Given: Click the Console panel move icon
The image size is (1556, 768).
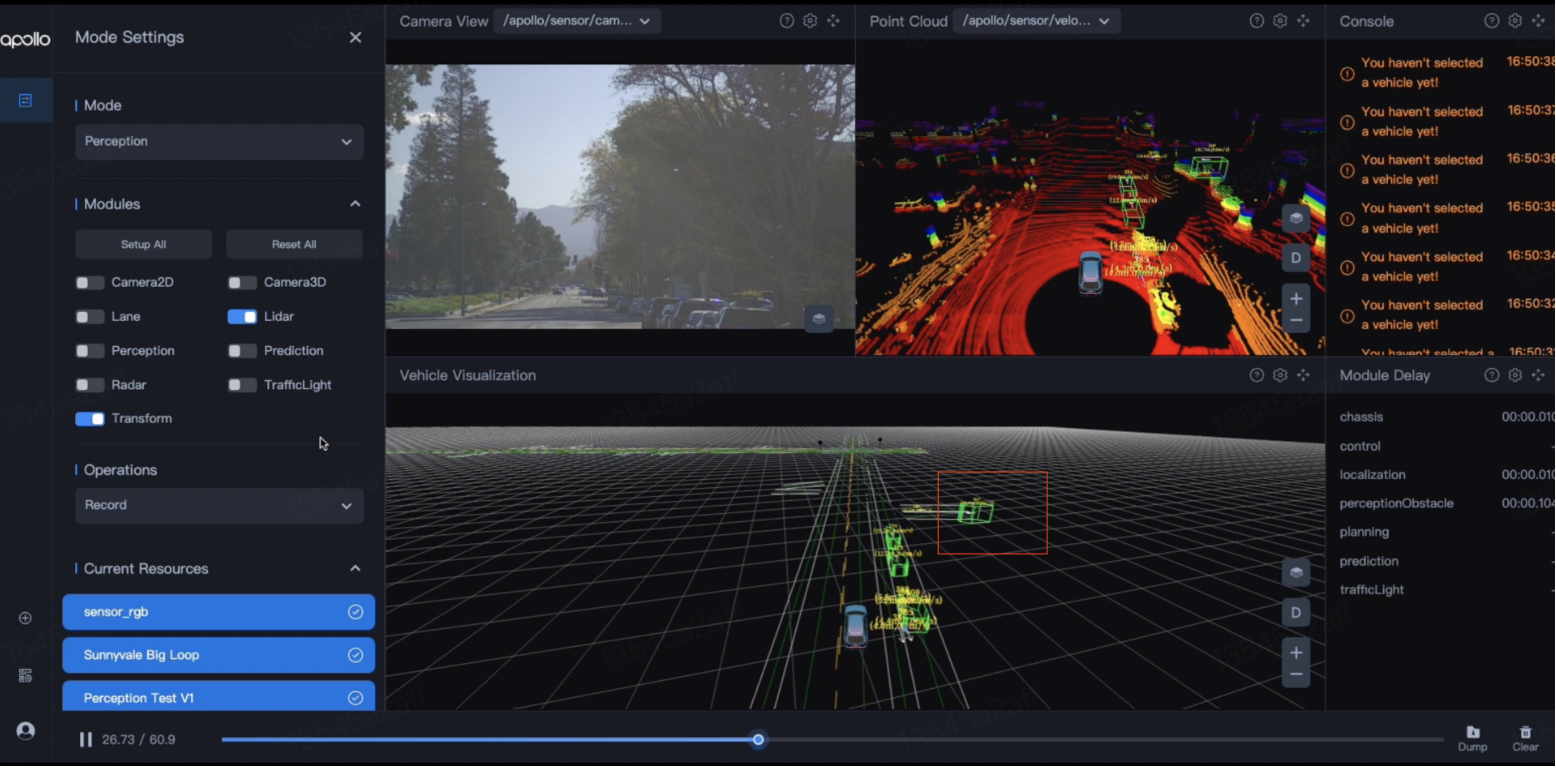Looking at the screenshot, I should [x=1538, y=21].
